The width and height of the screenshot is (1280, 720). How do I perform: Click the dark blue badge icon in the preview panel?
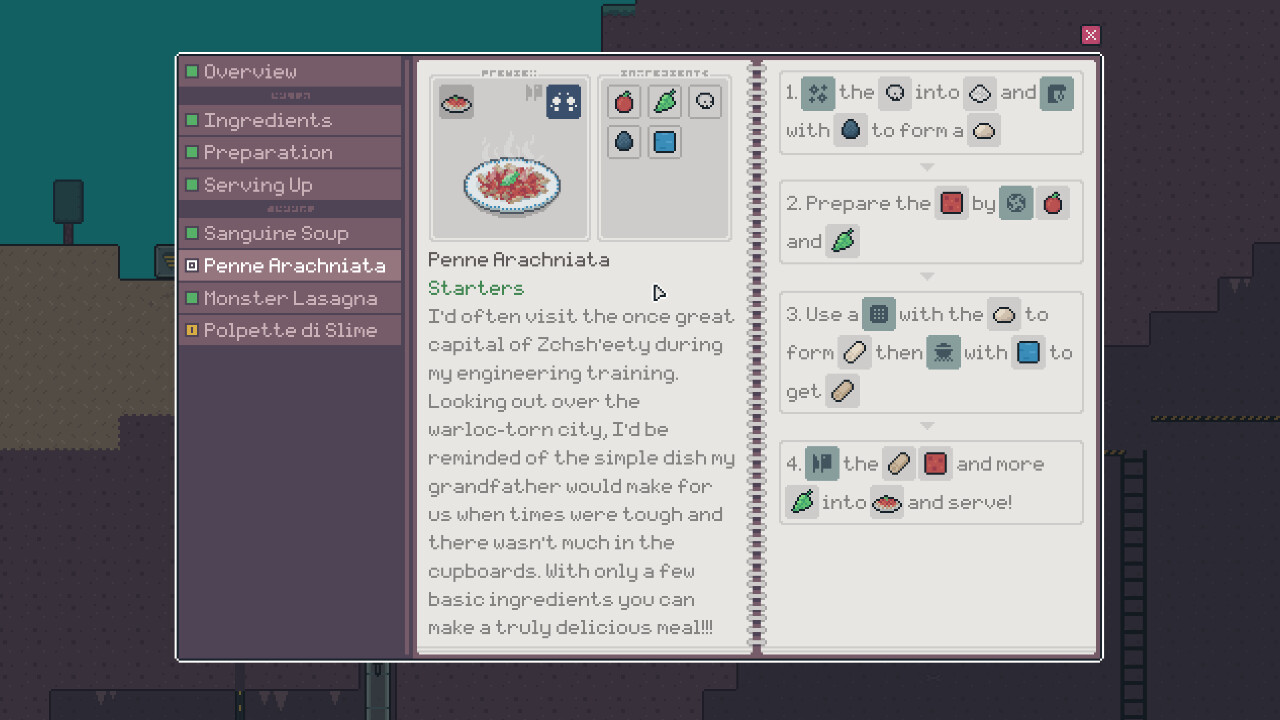click(563, 101)
